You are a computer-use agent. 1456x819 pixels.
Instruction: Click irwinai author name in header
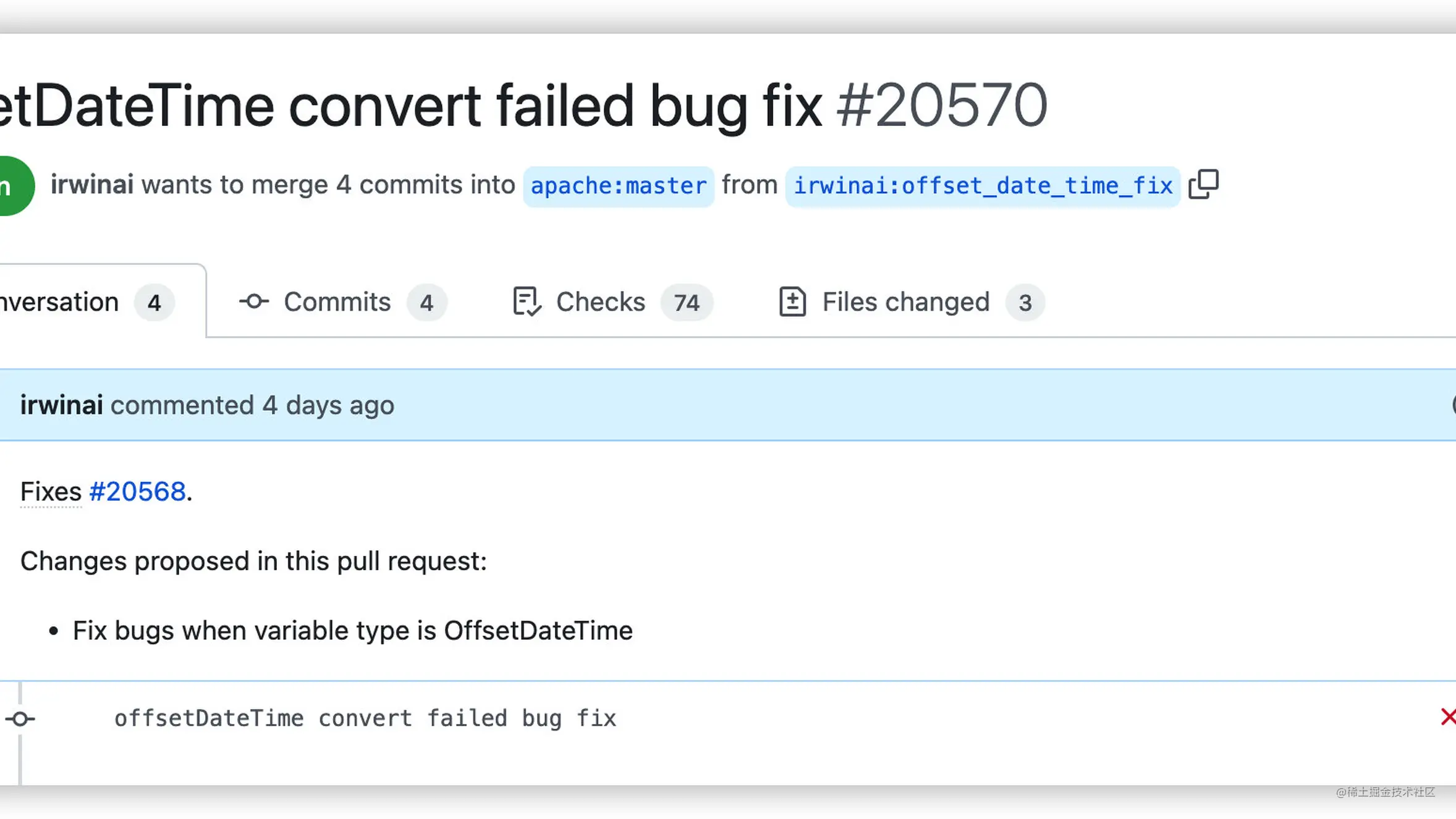click(x=92, y=185)
